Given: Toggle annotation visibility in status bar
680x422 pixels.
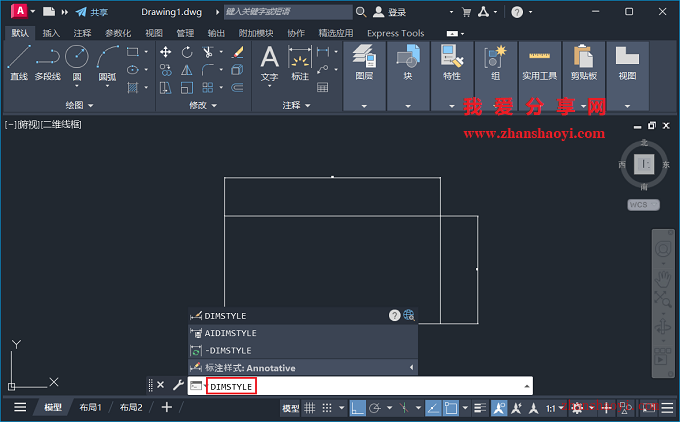Looking at the screenshot, I should (x=499, y=408).
